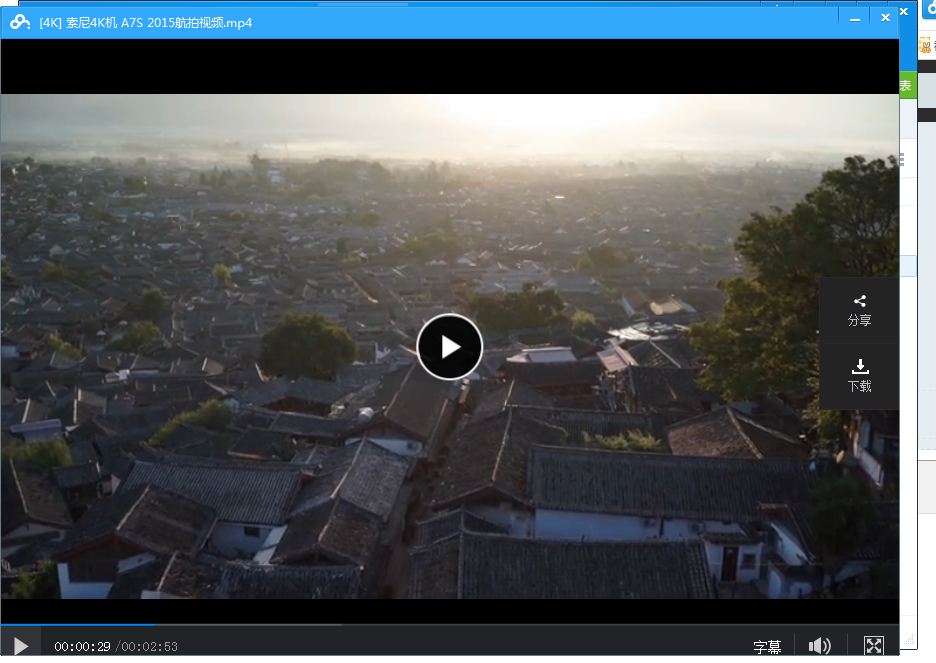Click the black letterbox bar above the video
Screen dimensions: 936x663
449,66
